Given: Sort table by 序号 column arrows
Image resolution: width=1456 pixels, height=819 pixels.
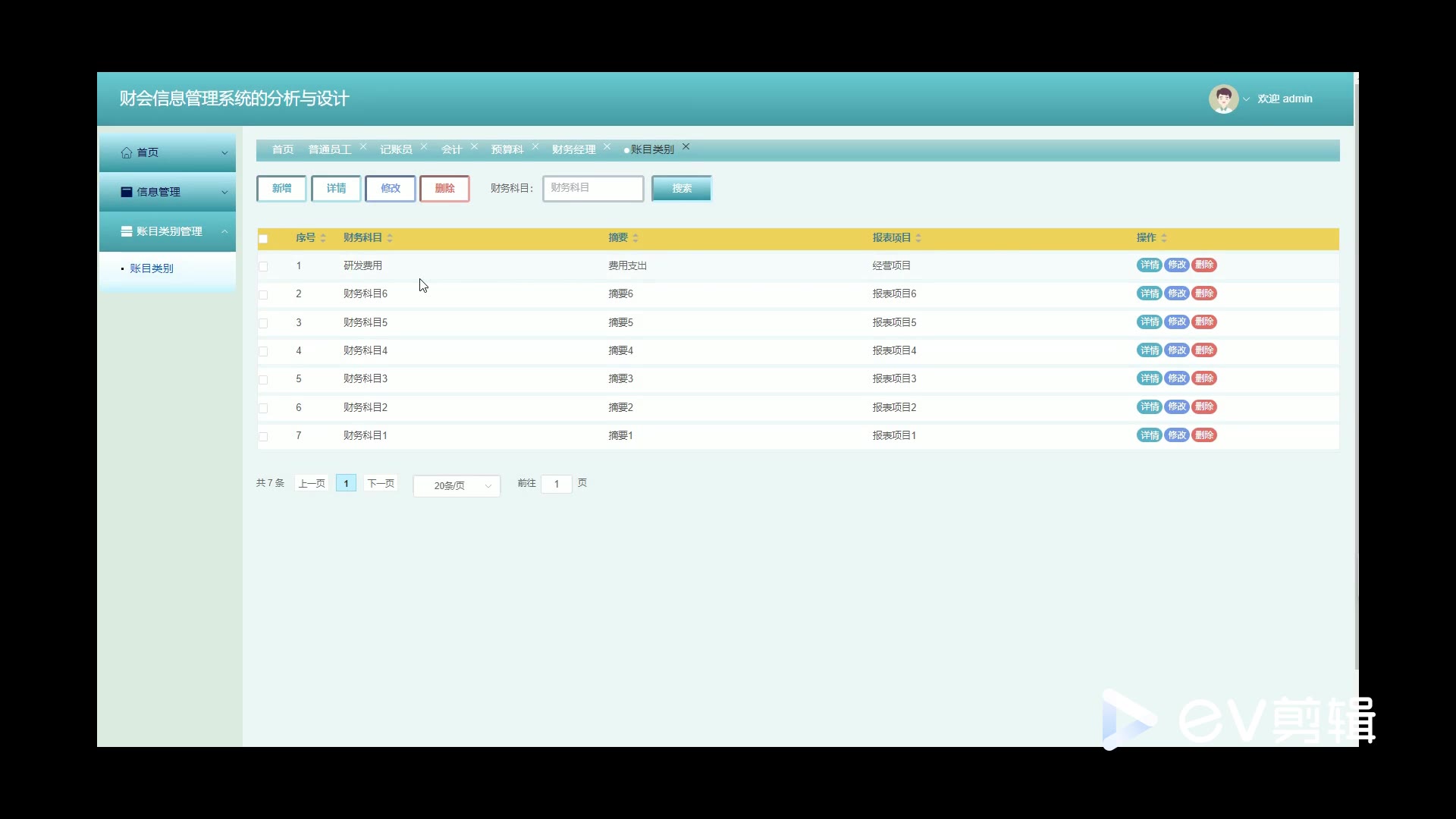Looking at the screenshot, I should pyautogui.click(x=323, y=238).
